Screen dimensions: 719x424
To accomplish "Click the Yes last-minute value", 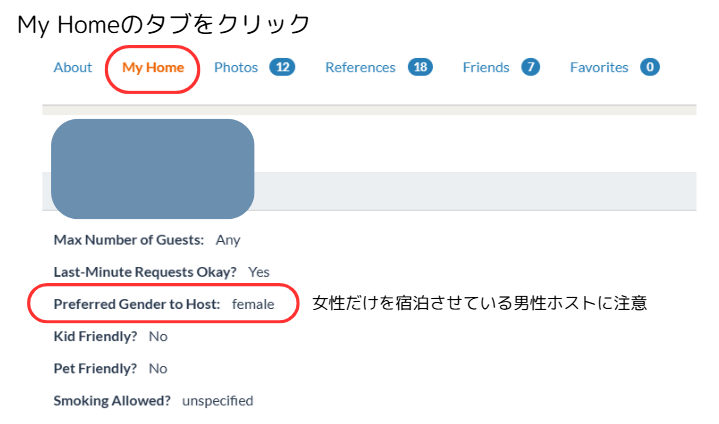I will pyautogui.click(x=259, y=272).
